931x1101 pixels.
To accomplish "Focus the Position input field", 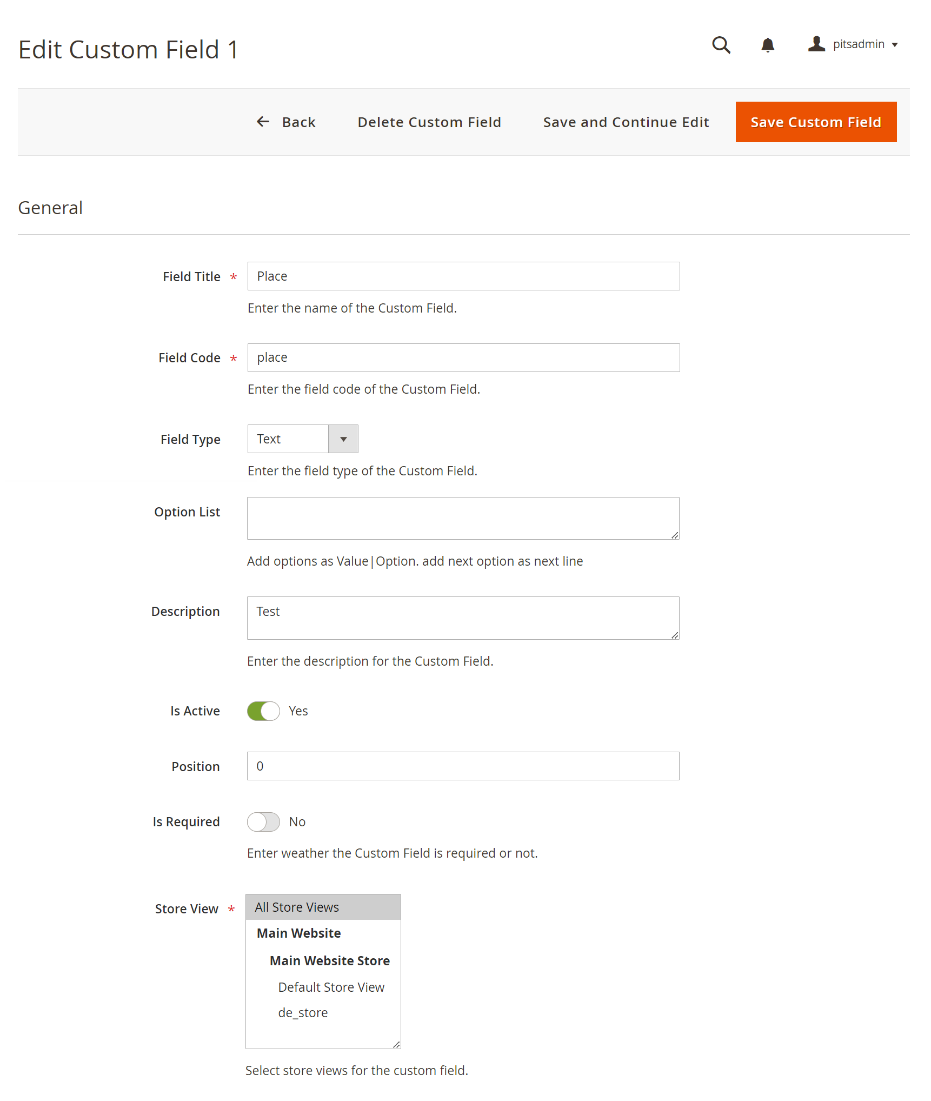I will (463, 767).
